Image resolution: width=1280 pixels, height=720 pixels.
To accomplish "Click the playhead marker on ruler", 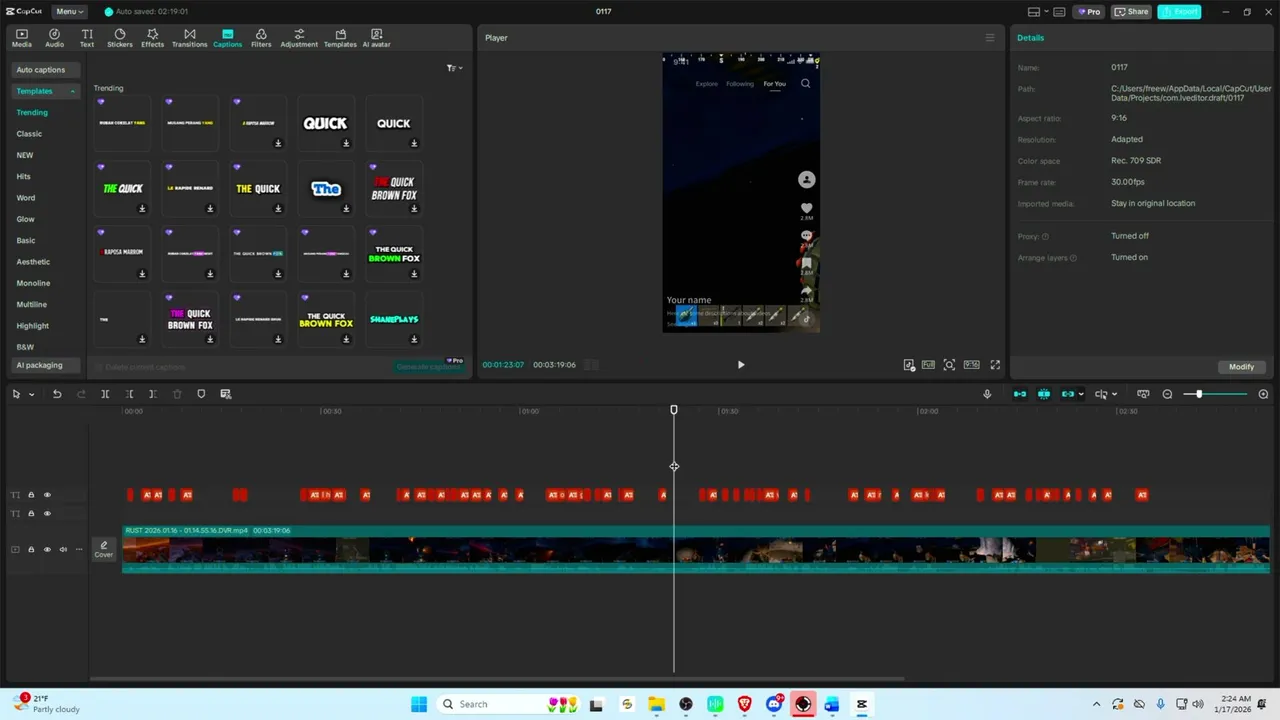I will (674, 410).
